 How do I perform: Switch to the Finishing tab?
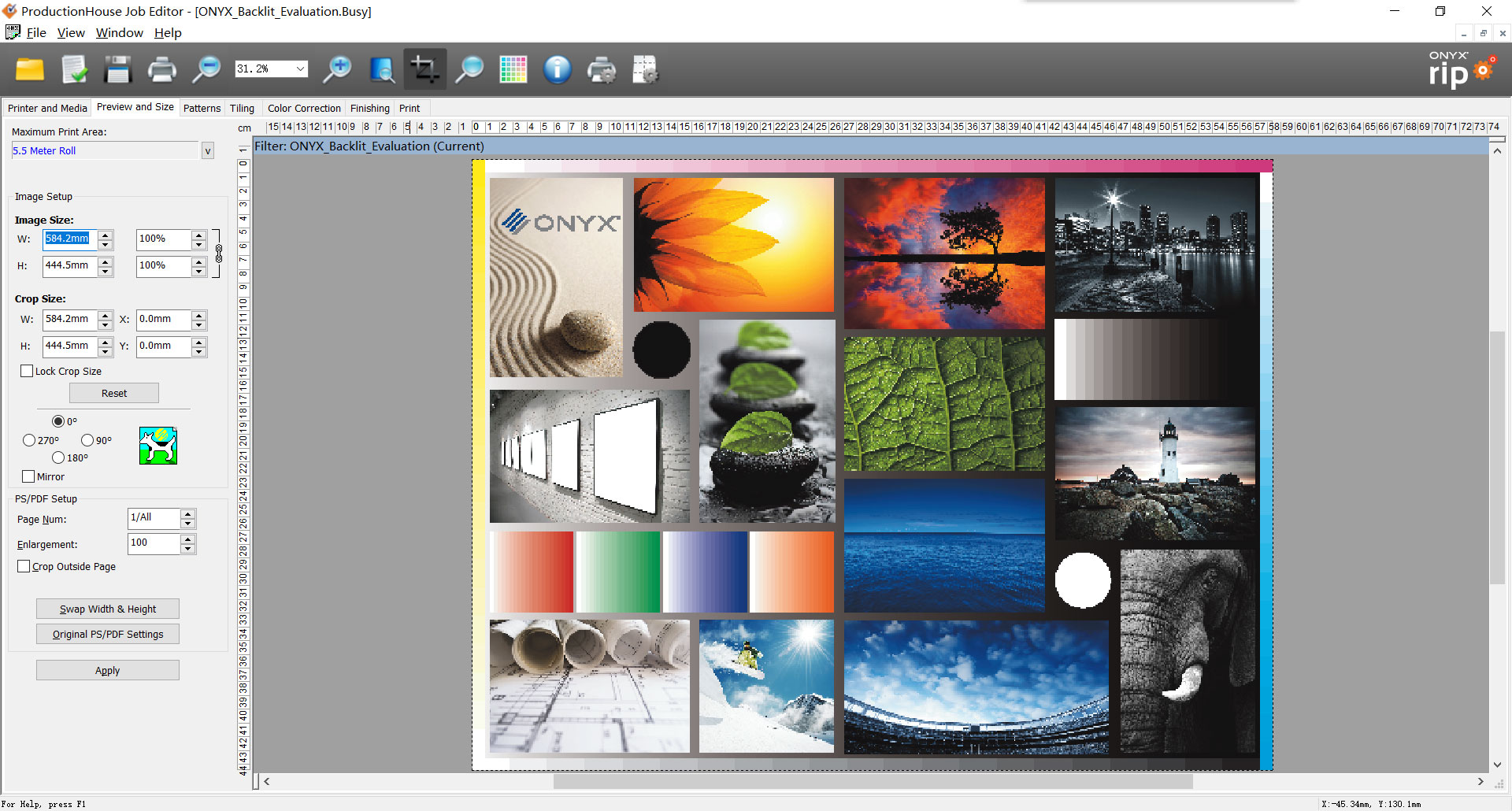370,109
